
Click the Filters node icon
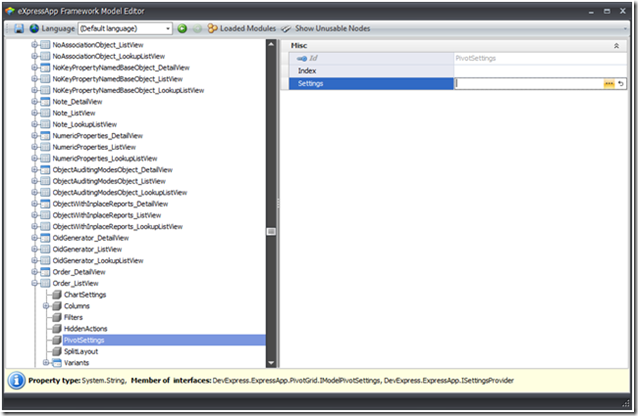click(57, 317)
